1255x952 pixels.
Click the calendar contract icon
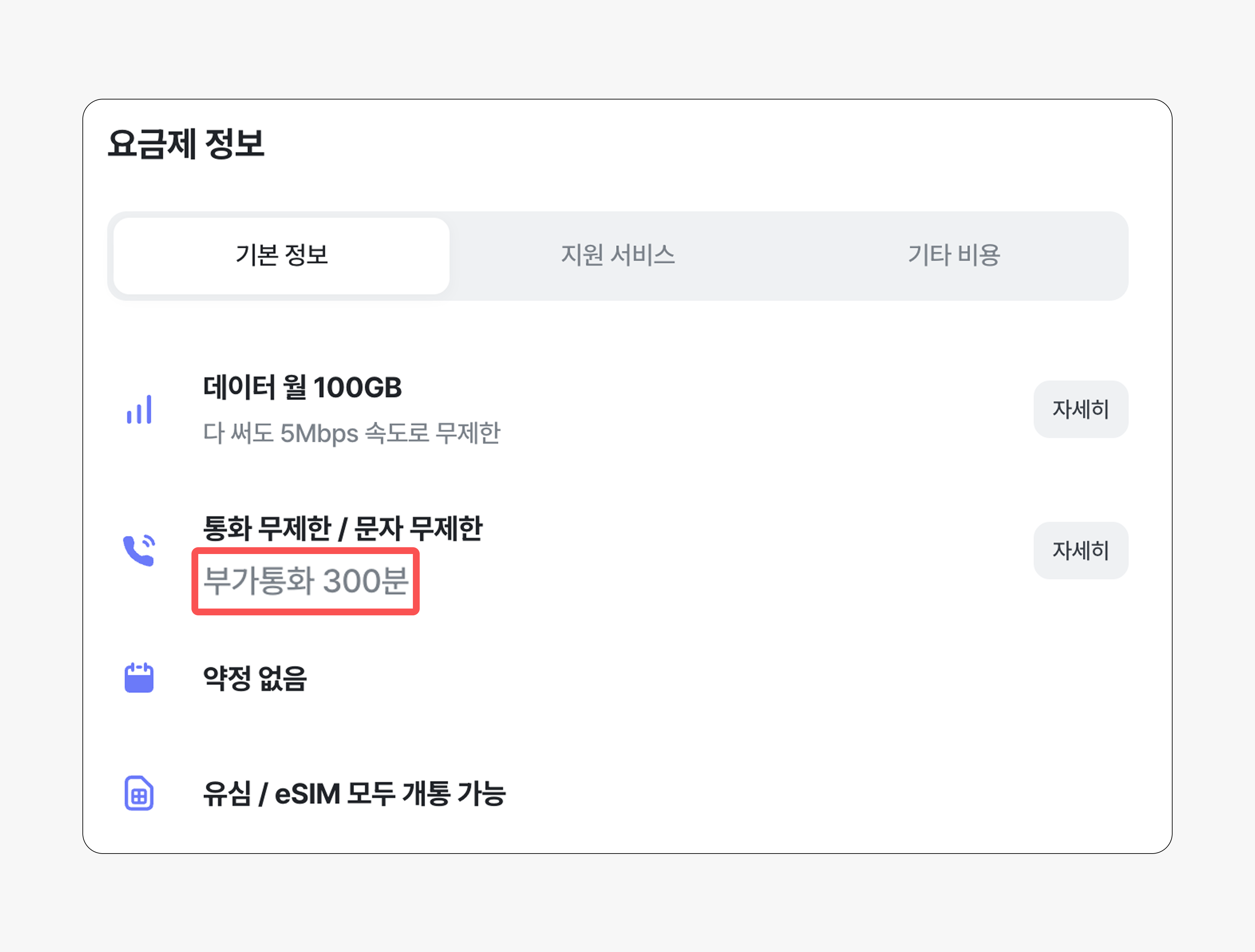coord(139,677)
